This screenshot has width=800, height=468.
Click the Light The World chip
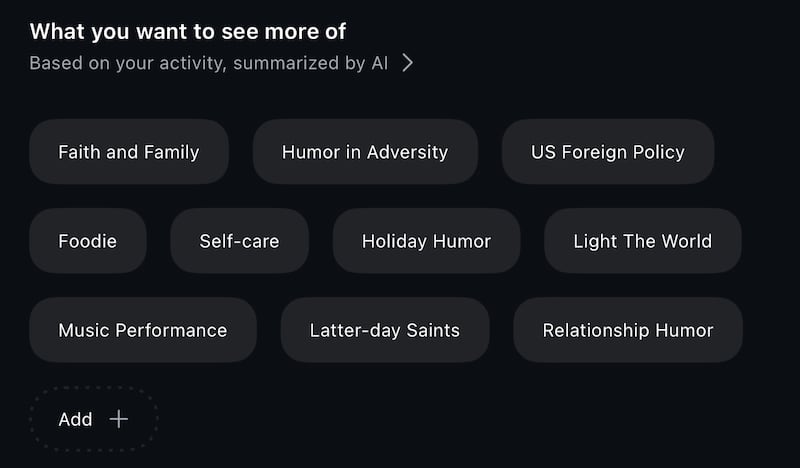[642, 241]
